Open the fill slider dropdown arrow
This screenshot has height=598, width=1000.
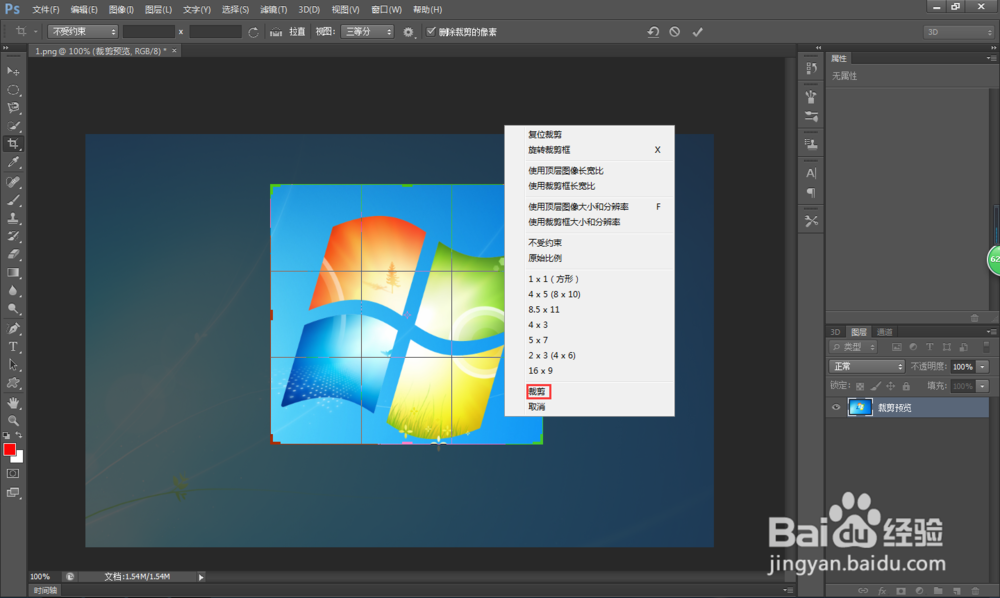coord(983,386)
